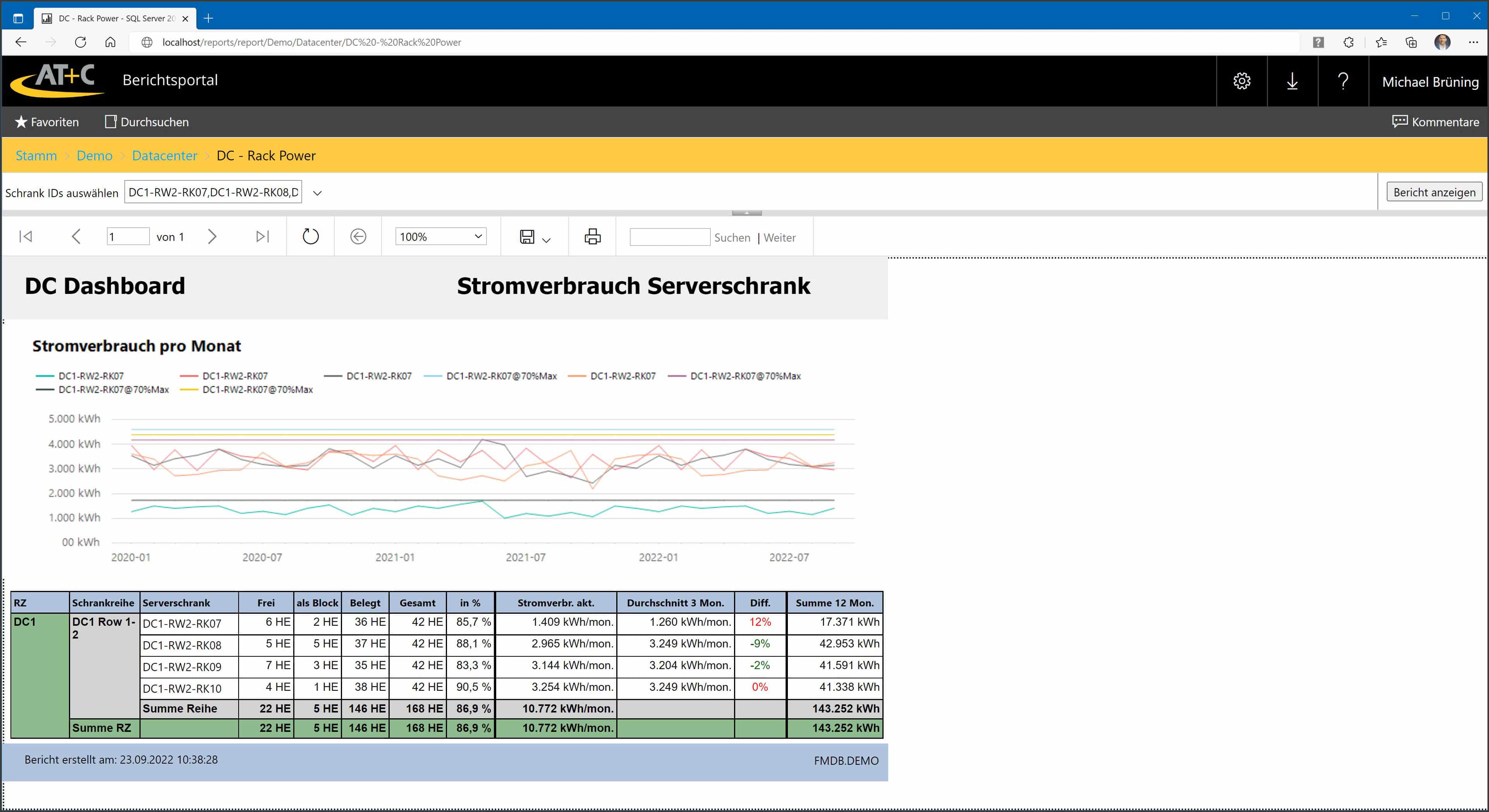Image resolution: width=1489 pixels, height=812 pixels.
Task: Open browser extensions puzzle icon
Action: pyautogui.click(x=1348, y=42)
